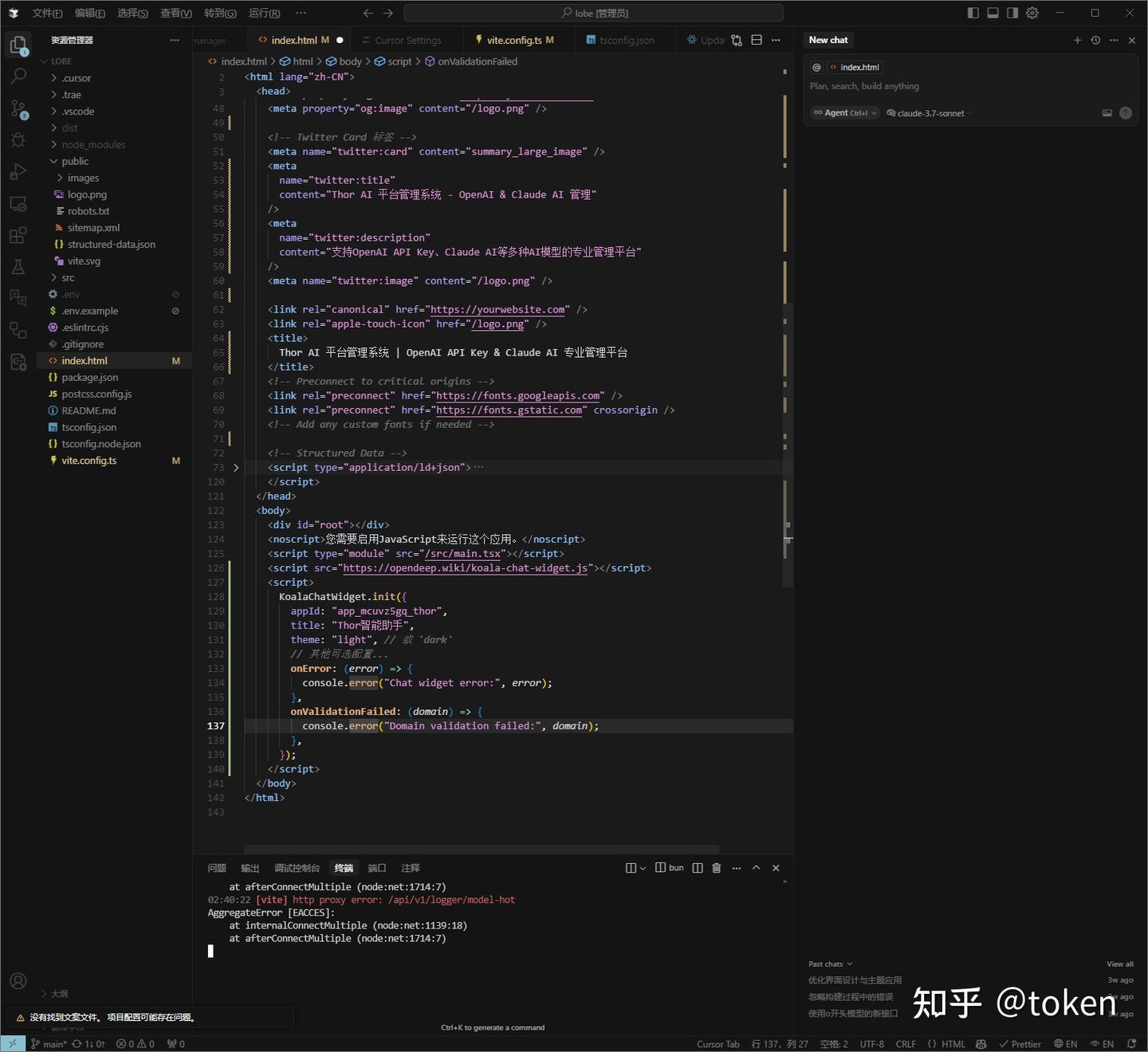Open the Search view in activity bar
The height and width of the screenshot is (1052, 1148).
(18, 77)
